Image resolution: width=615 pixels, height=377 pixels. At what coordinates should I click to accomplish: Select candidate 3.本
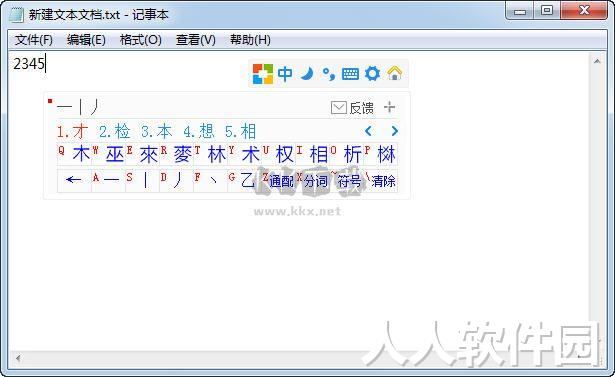click(x=156, y=131)
